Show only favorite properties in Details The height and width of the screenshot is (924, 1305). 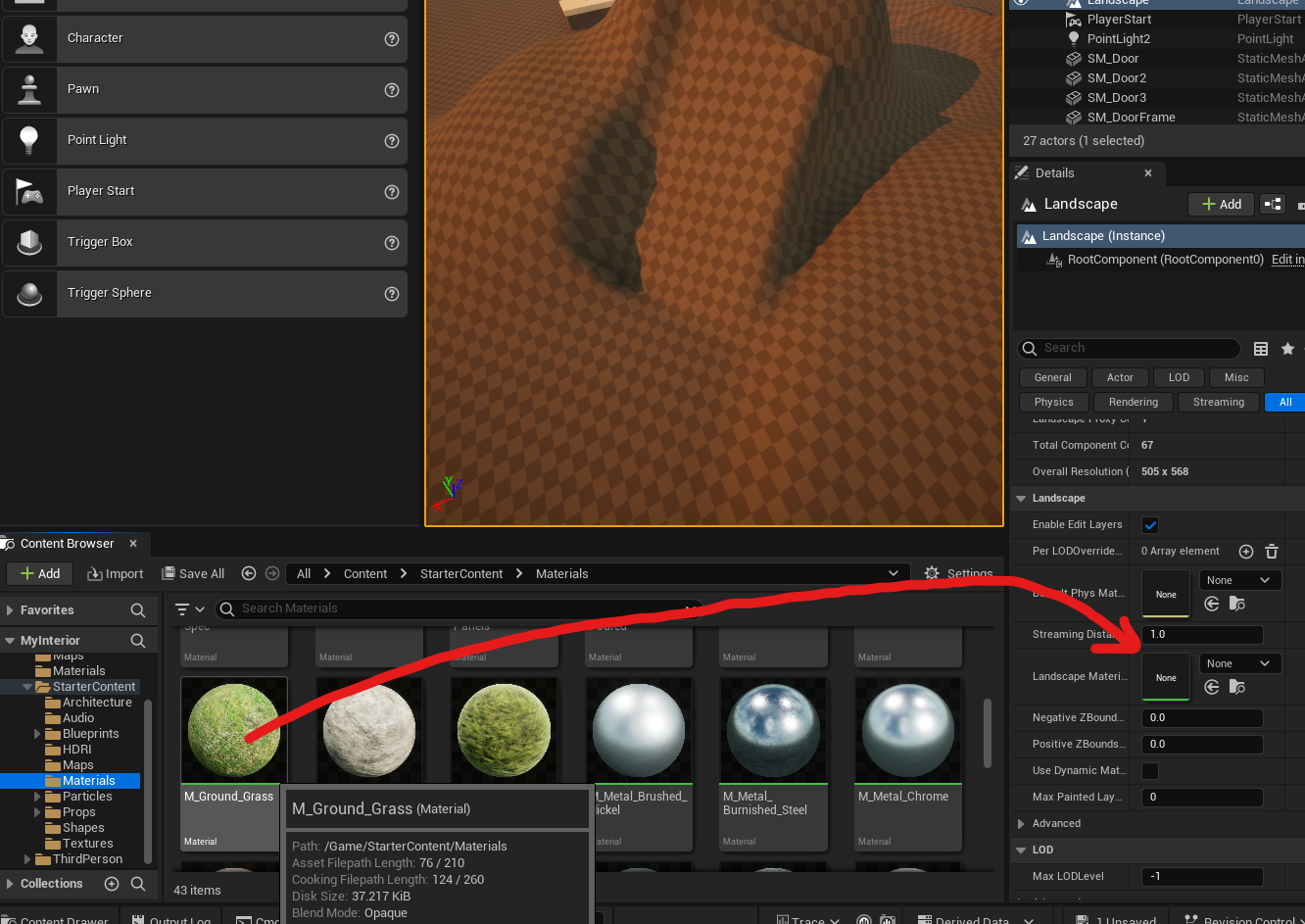click(1287, 349)
